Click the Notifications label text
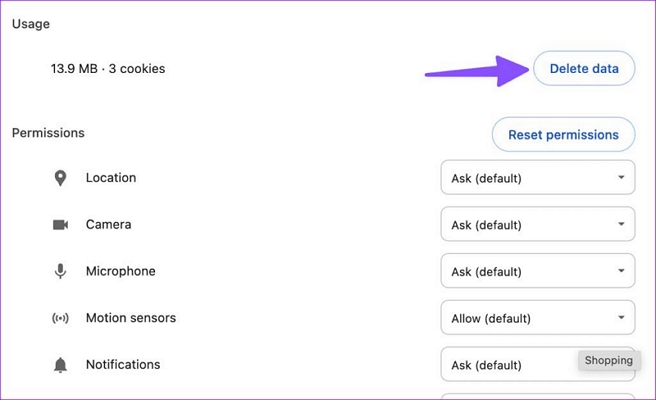The width and height of the screenshot is (656, 400). tap(123, 365)
